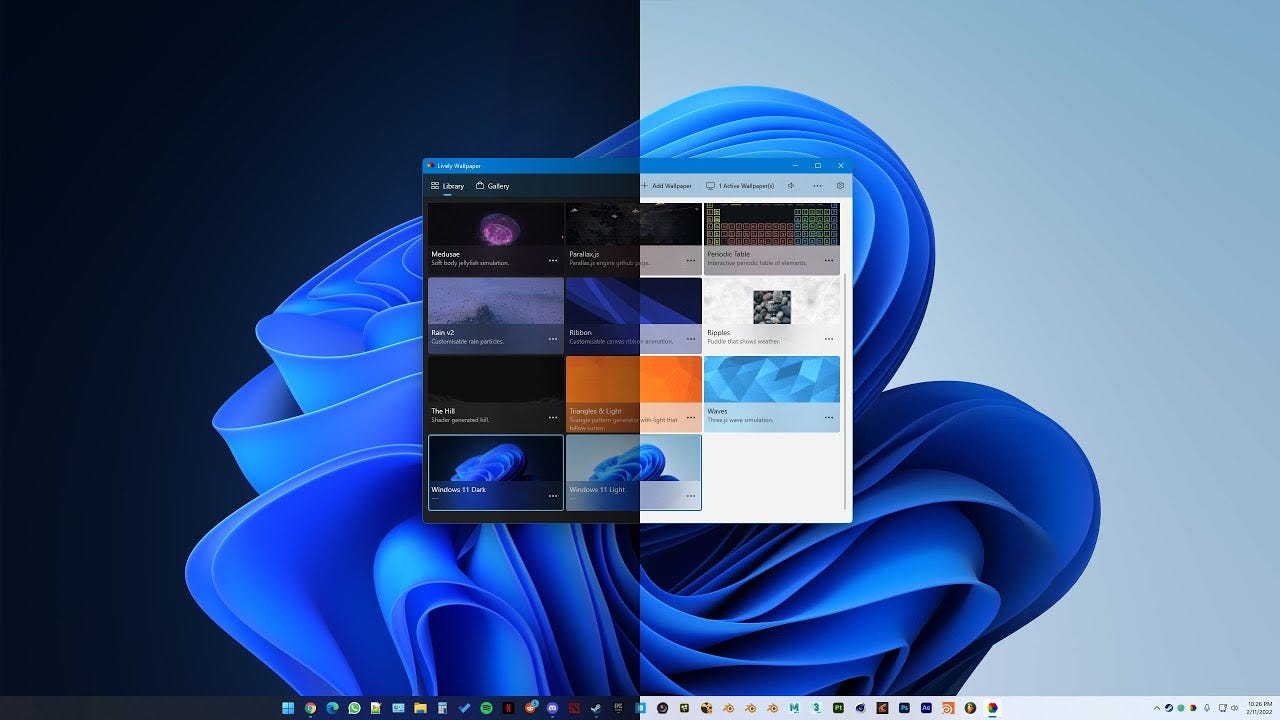Open more options for the Ripples wallpaper

click(829, 339)
